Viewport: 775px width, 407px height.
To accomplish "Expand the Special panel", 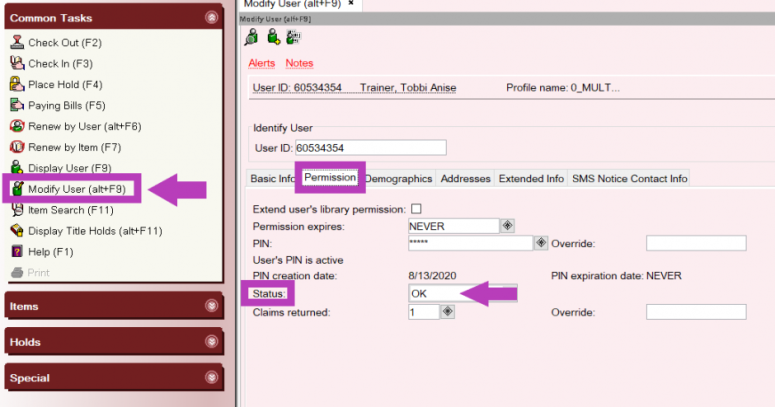I will pos(212,377).
